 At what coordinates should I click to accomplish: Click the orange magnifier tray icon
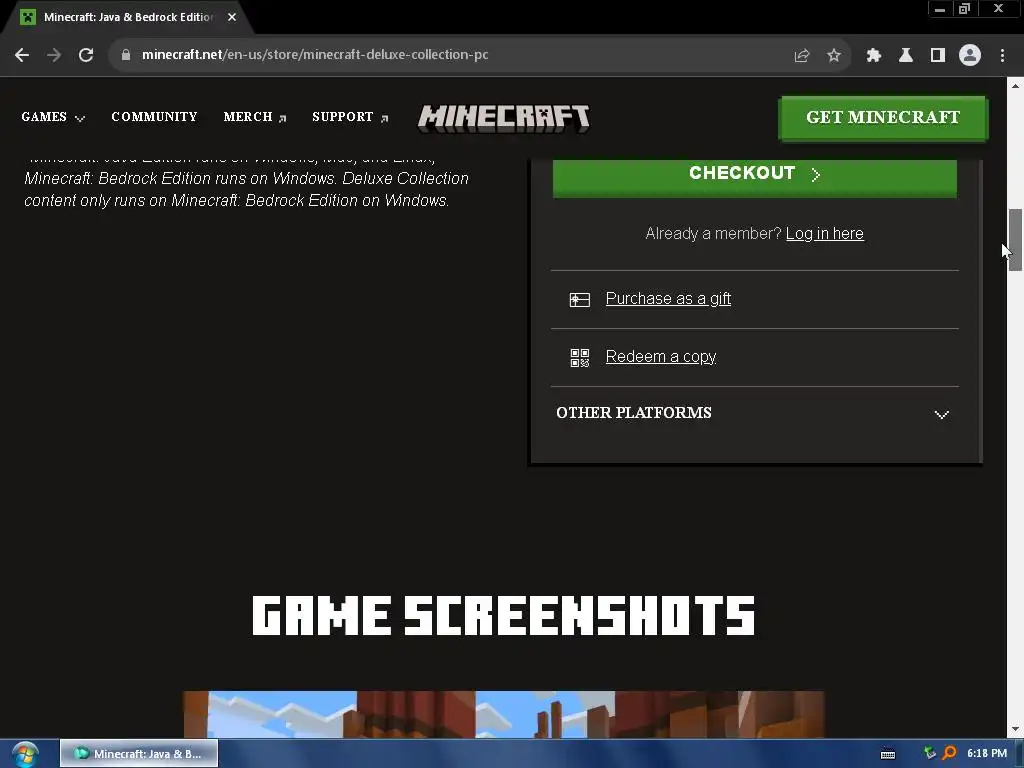pyautogui.click(x=949, y=753)
